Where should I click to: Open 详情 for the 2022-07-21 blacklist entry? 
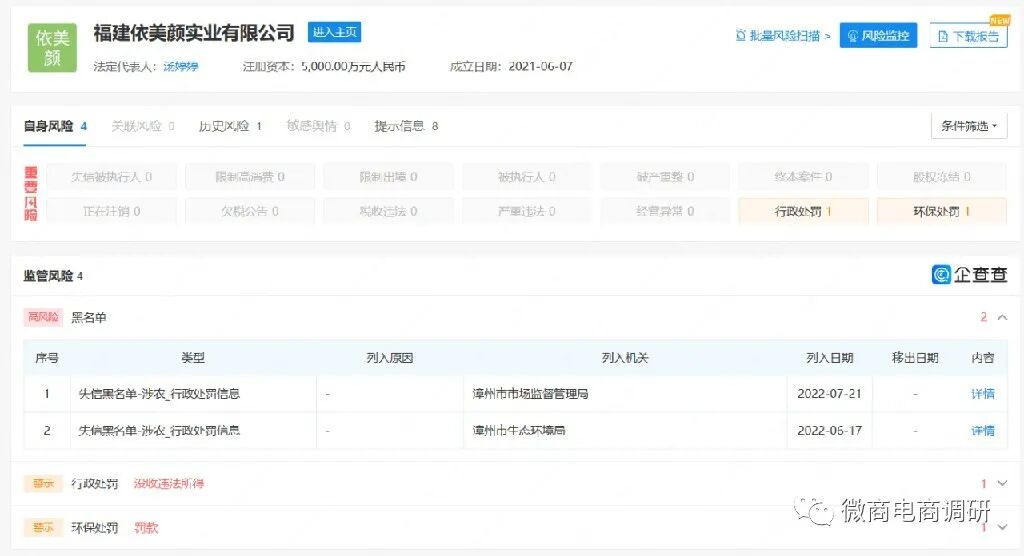click(983, 394)
